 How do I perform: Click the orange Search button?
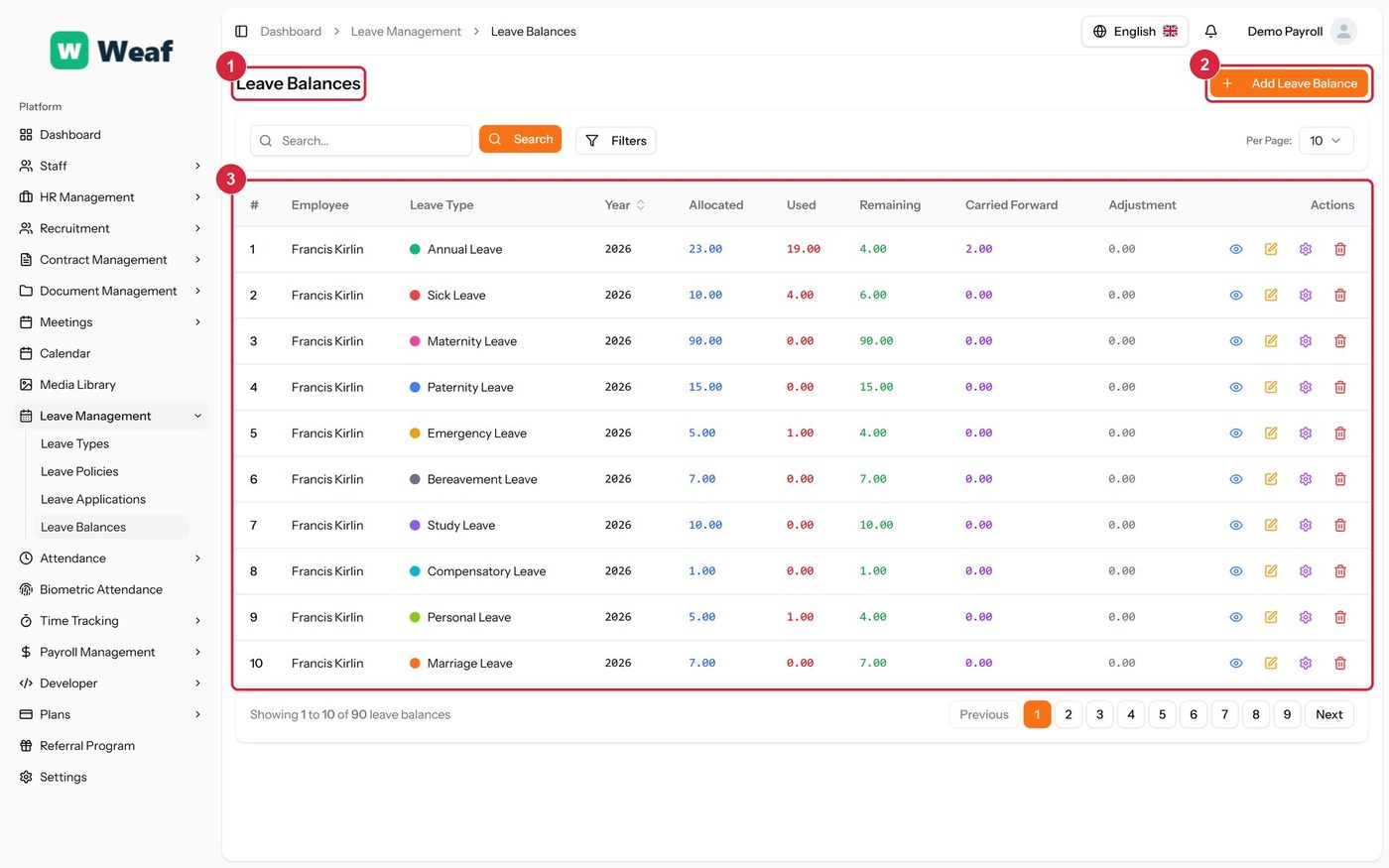pyautogui.click(x=520, y=140)
